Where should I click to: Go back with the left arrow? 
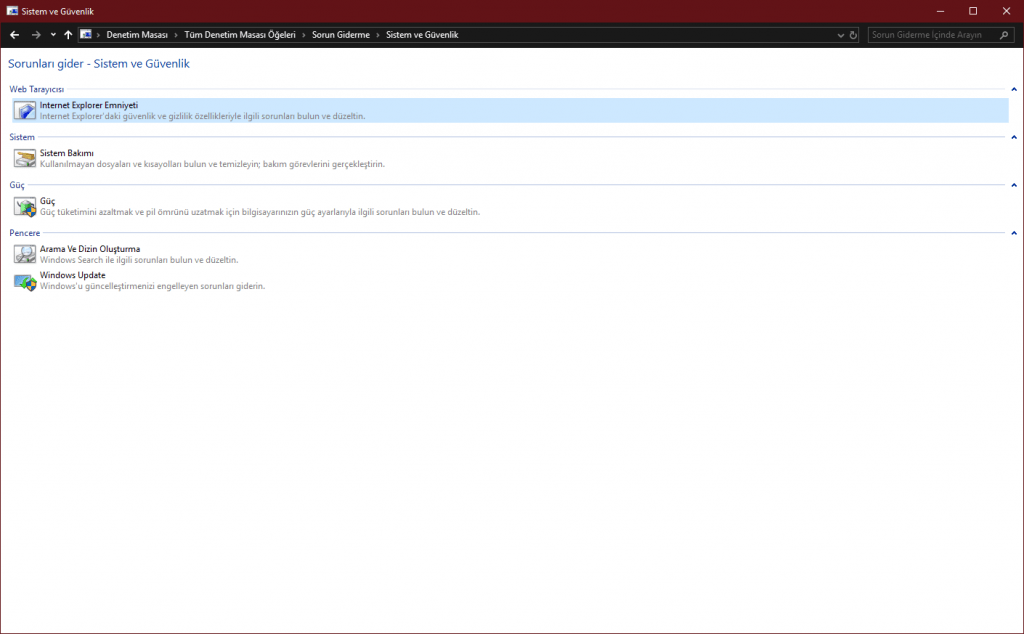[14, 35]
